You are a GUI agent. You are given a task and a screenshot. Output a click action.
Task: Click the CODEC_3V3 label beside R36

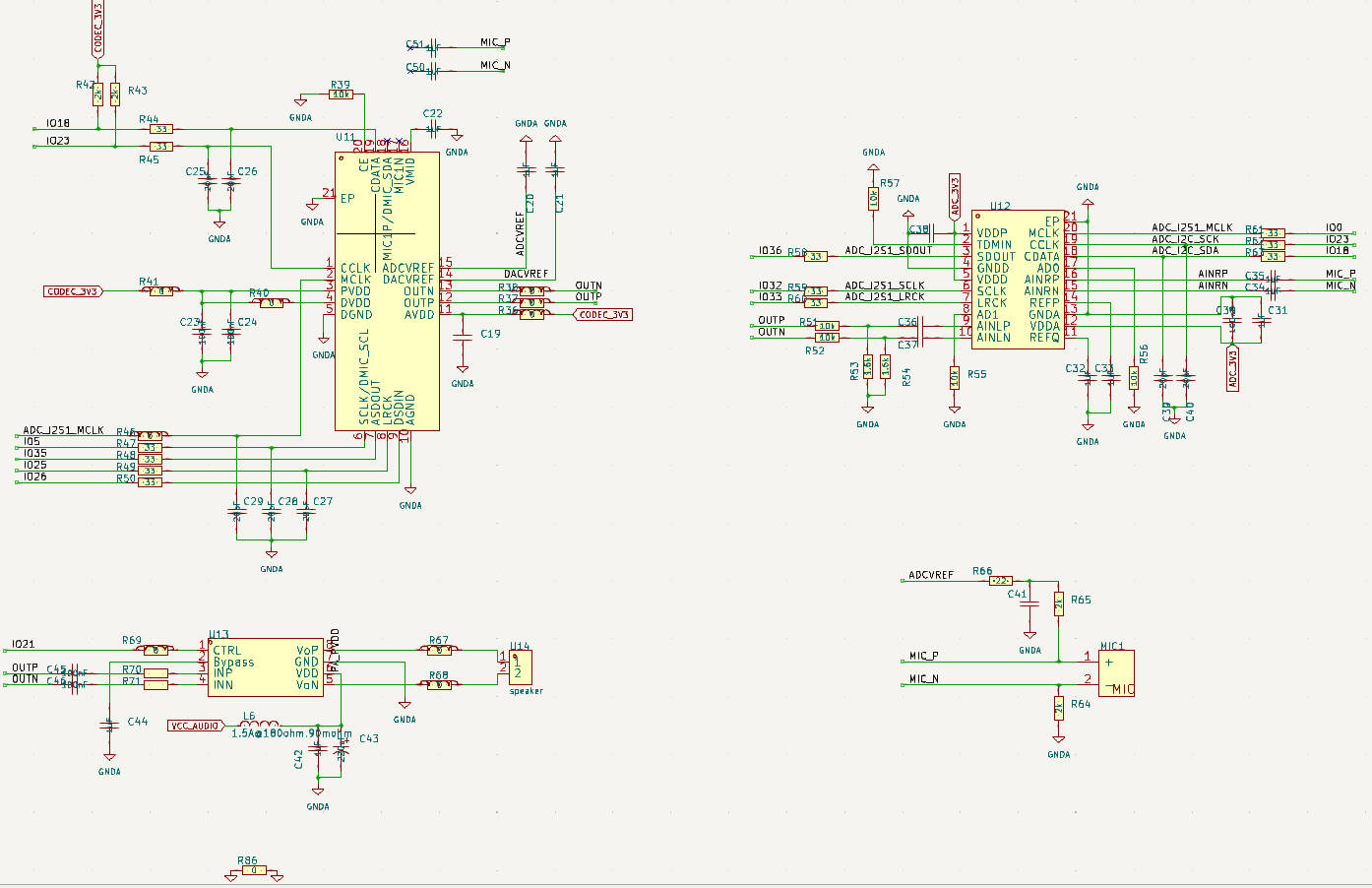[602, 315]
